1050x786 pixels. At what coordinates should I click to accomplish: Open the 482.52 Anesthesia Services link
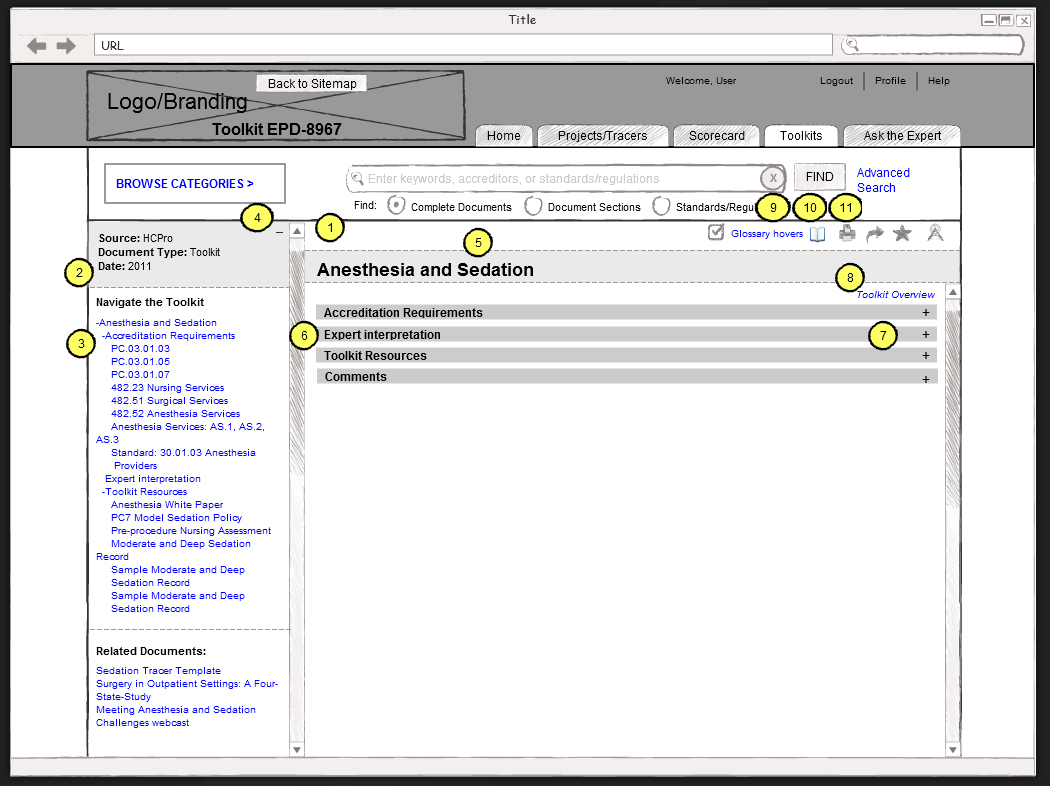tap(175, 414)
